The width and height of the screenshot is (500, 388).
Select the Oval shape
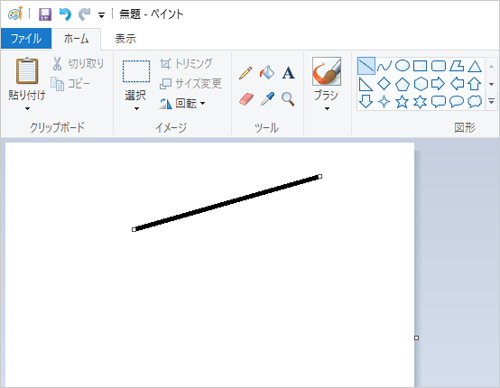tap(402, 66)
